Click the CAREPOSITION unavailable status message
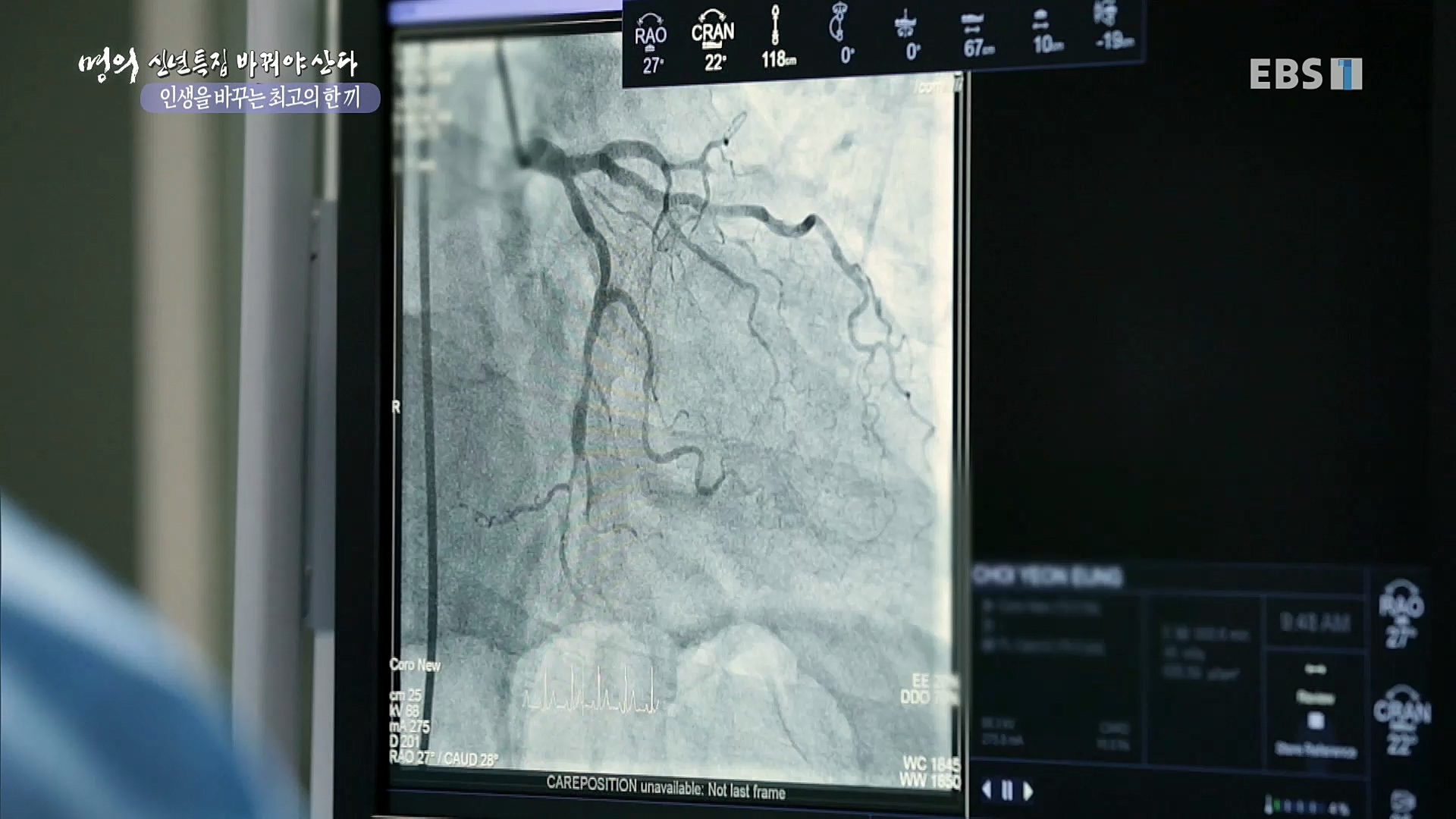The width and height of the screenshot is (1456, 819). (x=665, y=787)
